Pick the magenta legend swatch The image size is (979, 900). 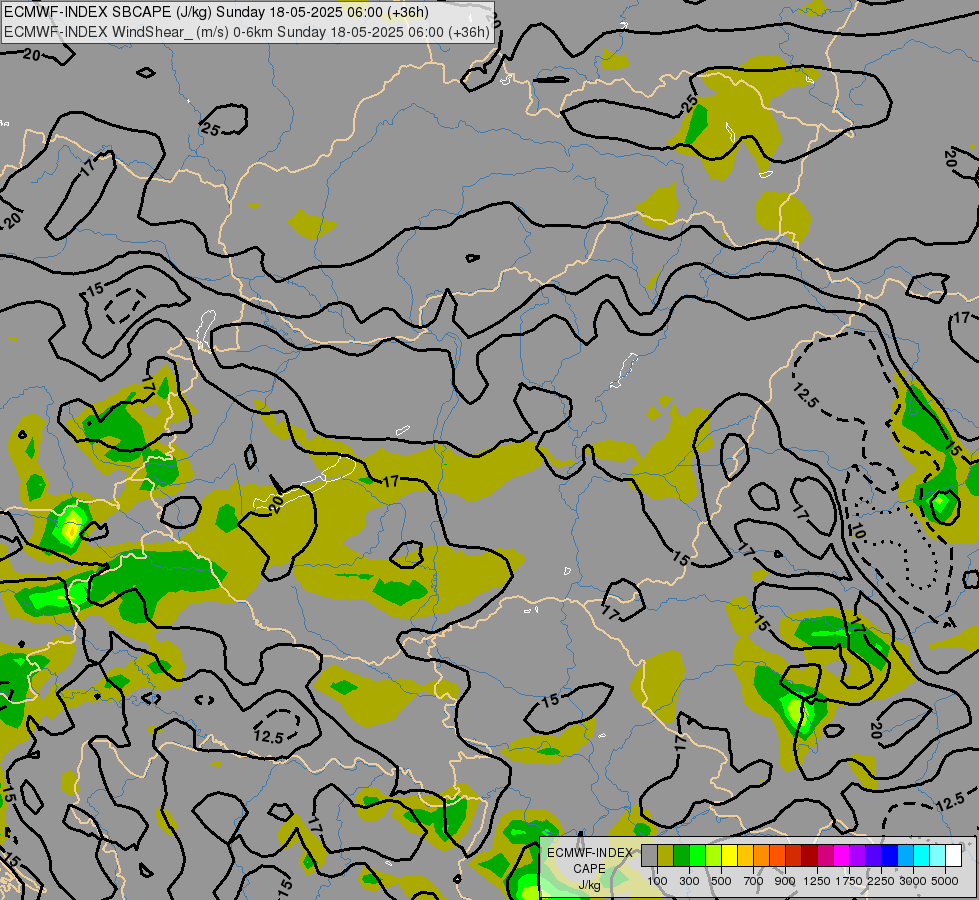tap(842, 856)
